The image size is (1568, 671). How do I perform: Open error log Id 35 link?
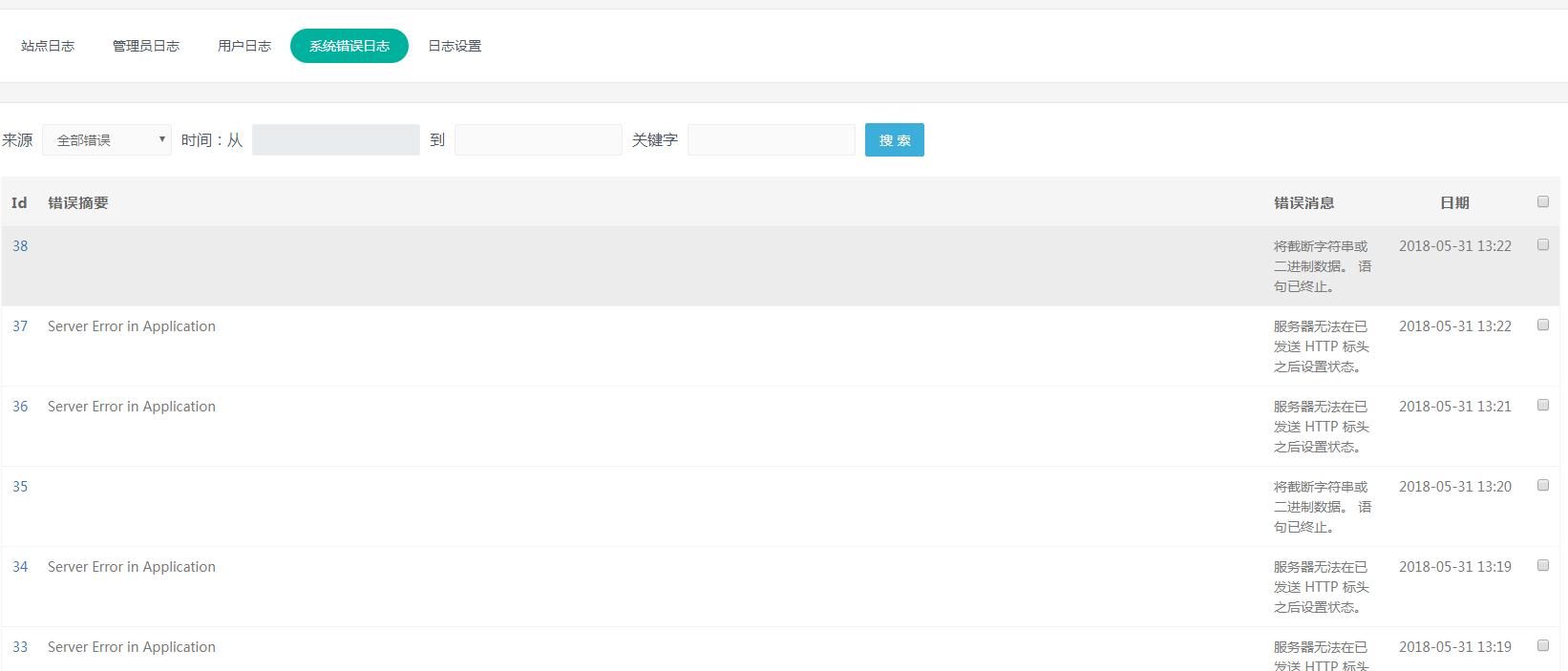20,487
